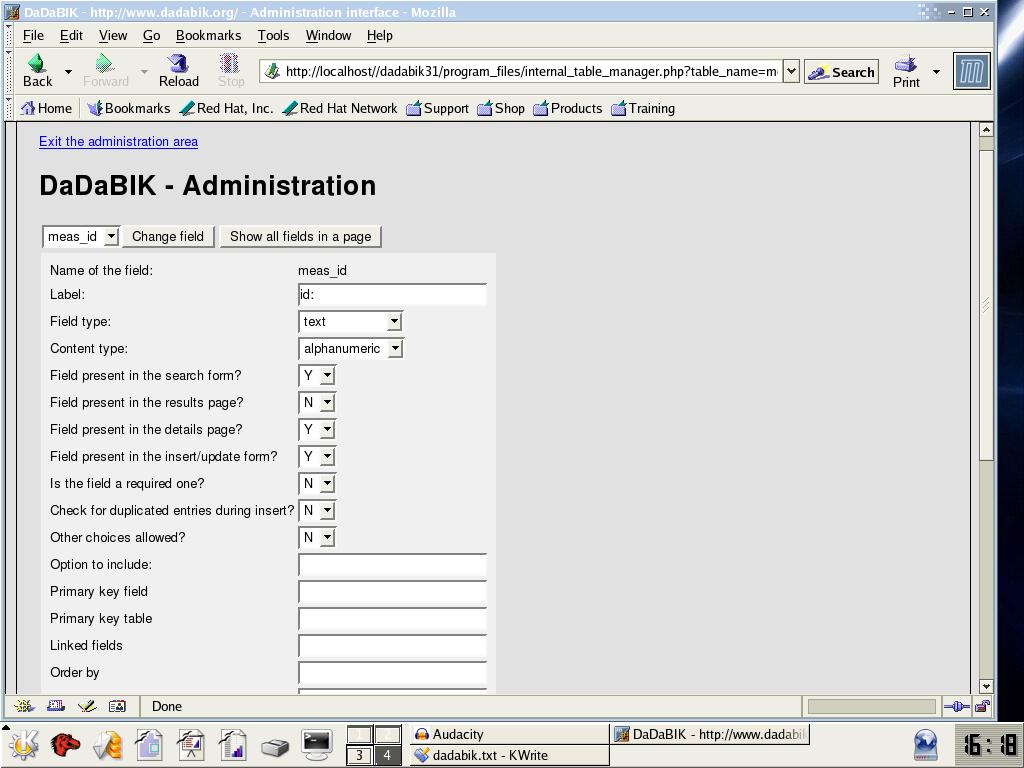Open the Field type dropdown
Image resolution: width=1024 pixels, height=768 pixels.
[350, 321]
